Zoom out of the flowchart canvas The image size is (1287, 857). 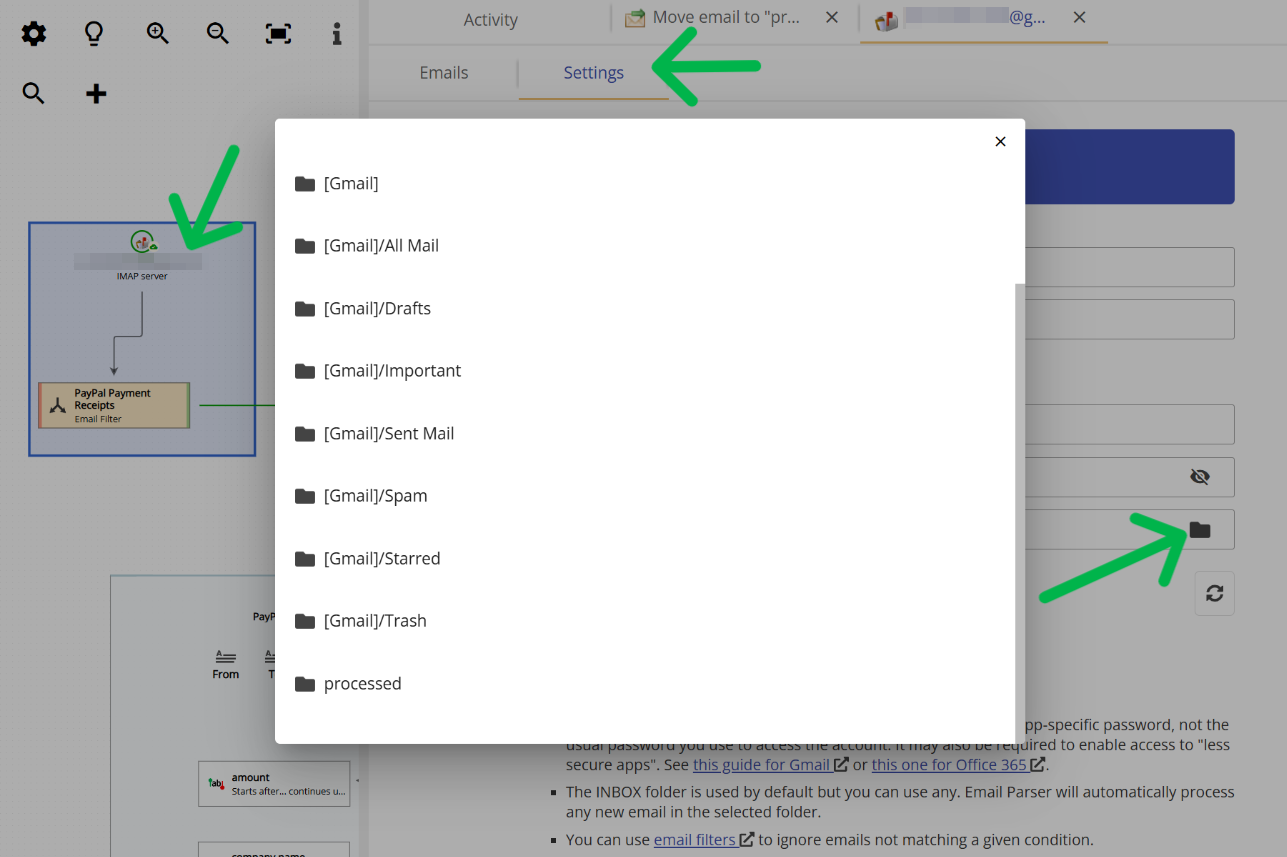pyautogui.click(x=217, y=33)
